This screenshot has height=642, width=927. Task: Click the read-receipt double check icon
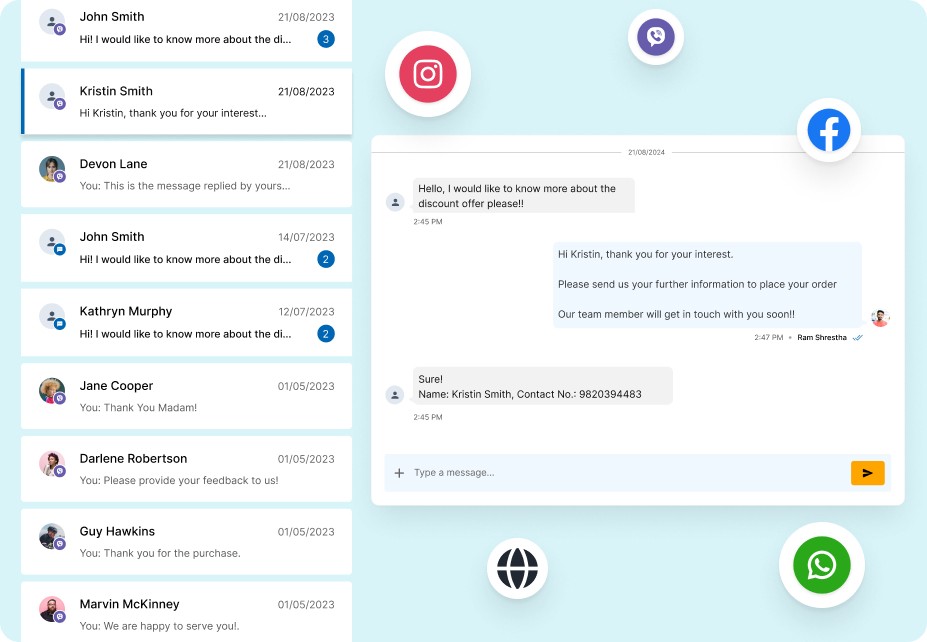(858, 338)
